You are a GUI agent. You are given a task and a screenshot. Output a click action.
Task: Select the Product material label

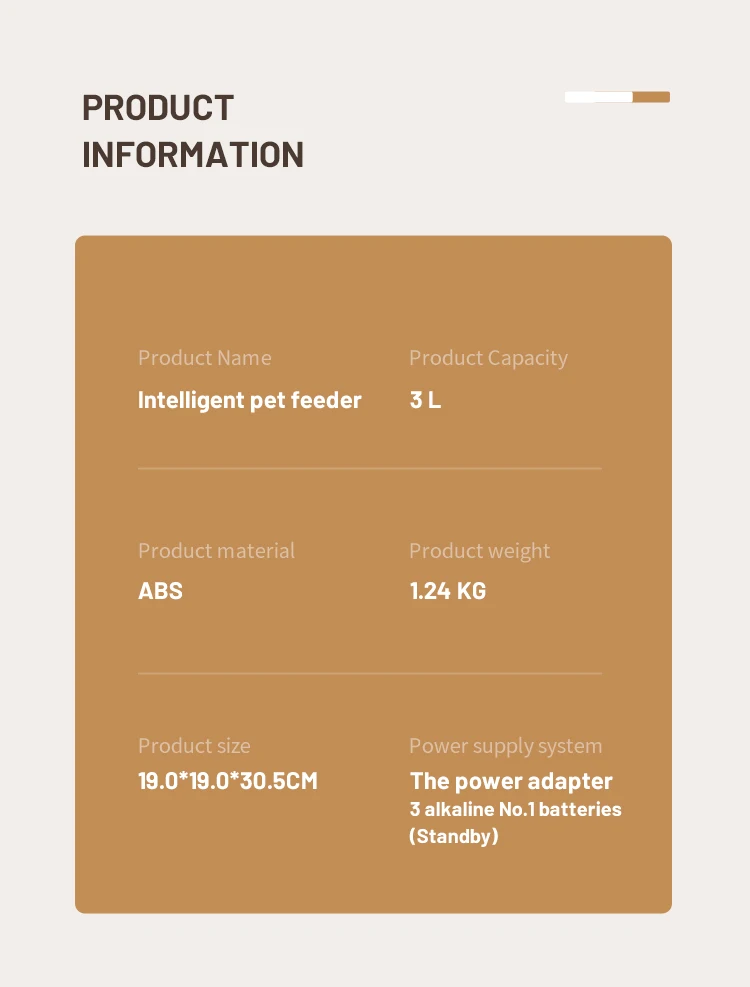click(216, 551)
